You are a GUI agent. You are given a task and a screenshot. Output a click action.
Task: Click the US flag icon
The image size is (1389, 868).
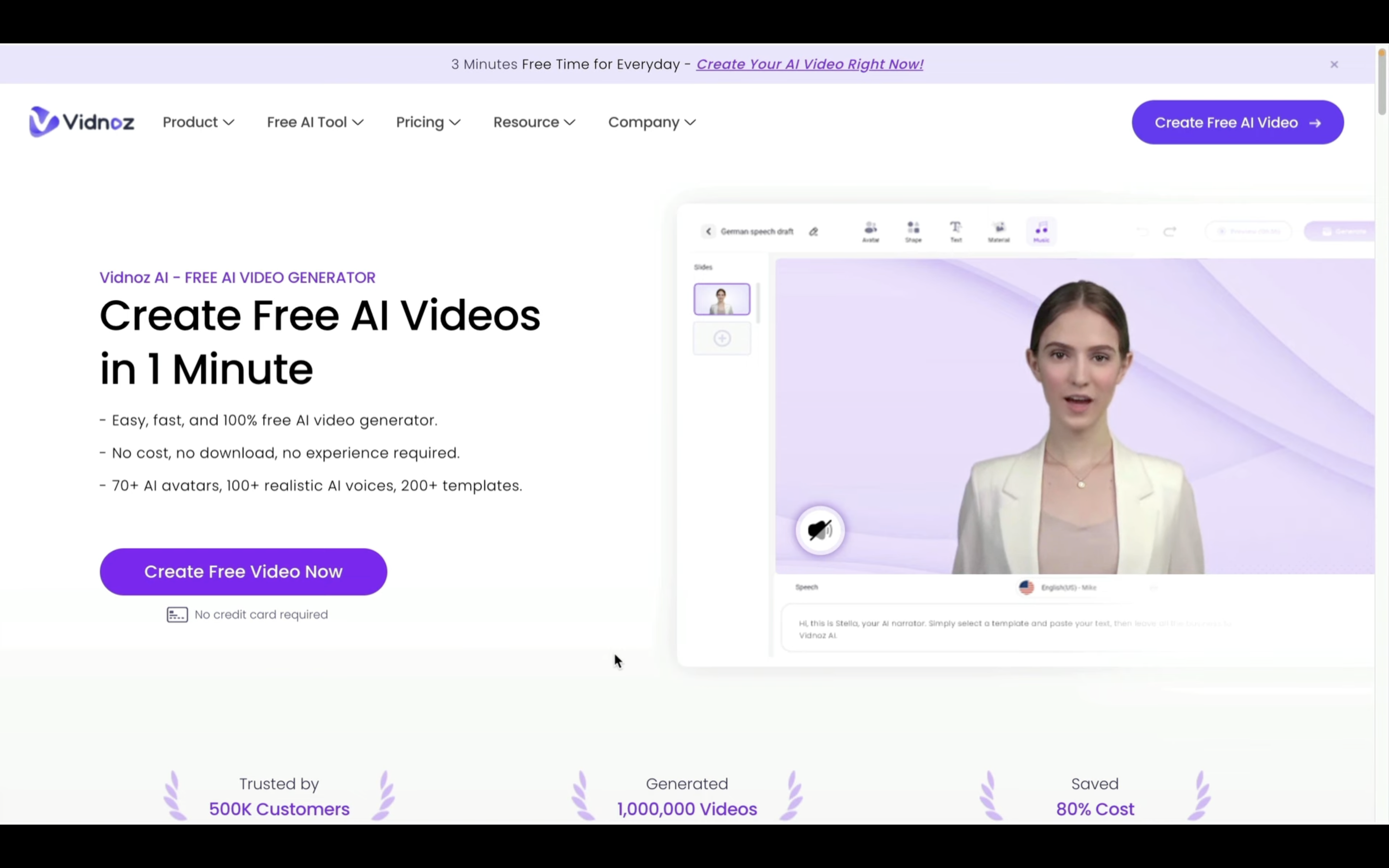point(1026,587)
